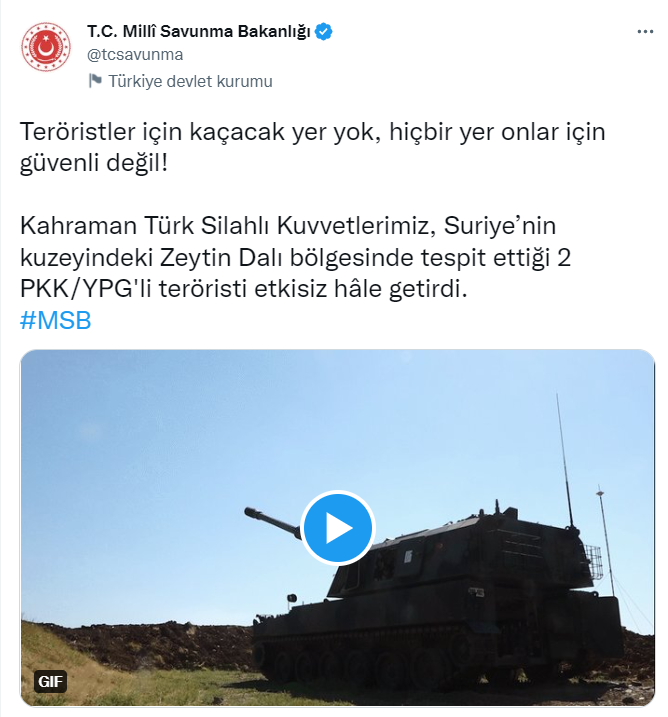Viewport: 668px width, 717px height.
Task: Click the blue verified checkmark badge
Action: pyautogui.click(x=324, y=32)
